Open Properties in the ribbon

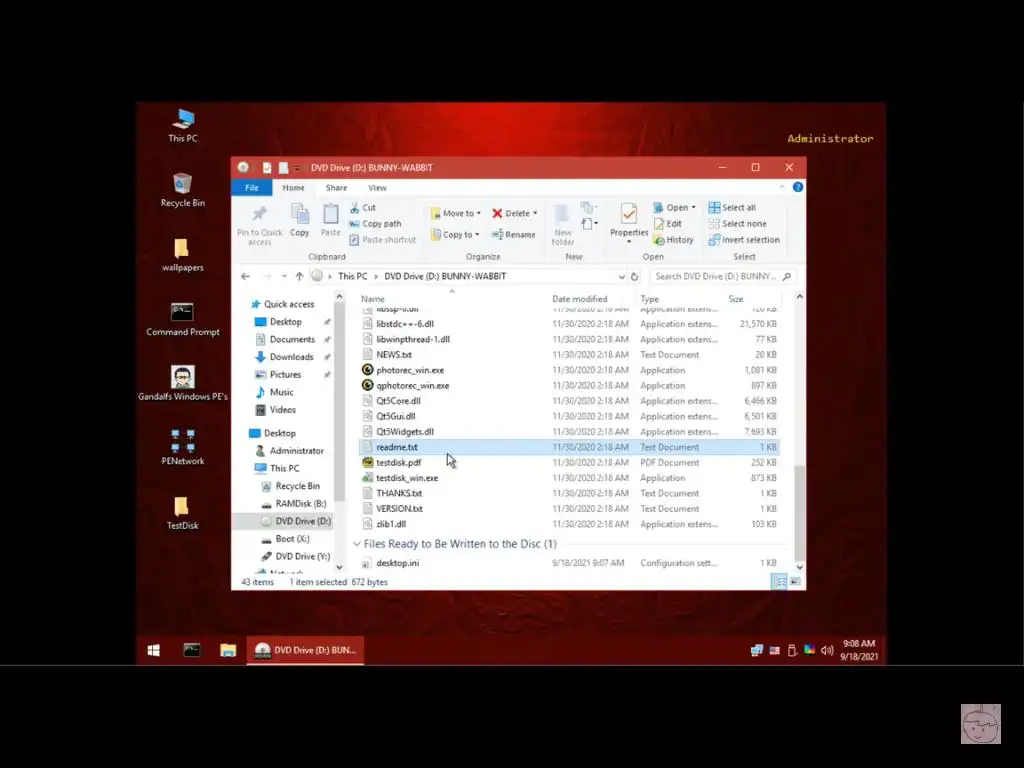[629, 223]
